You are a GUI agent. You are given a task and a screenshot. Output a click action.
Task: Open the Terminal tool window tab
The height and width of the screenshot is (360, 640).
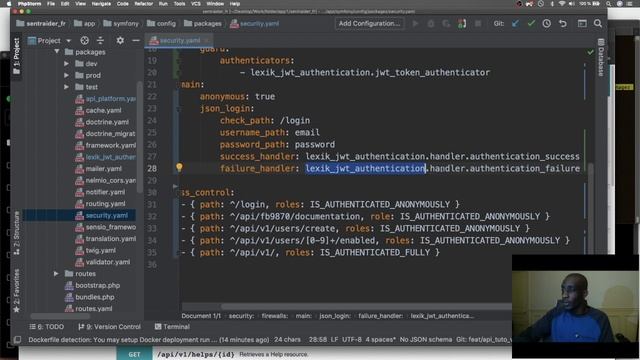click(172, 327)
